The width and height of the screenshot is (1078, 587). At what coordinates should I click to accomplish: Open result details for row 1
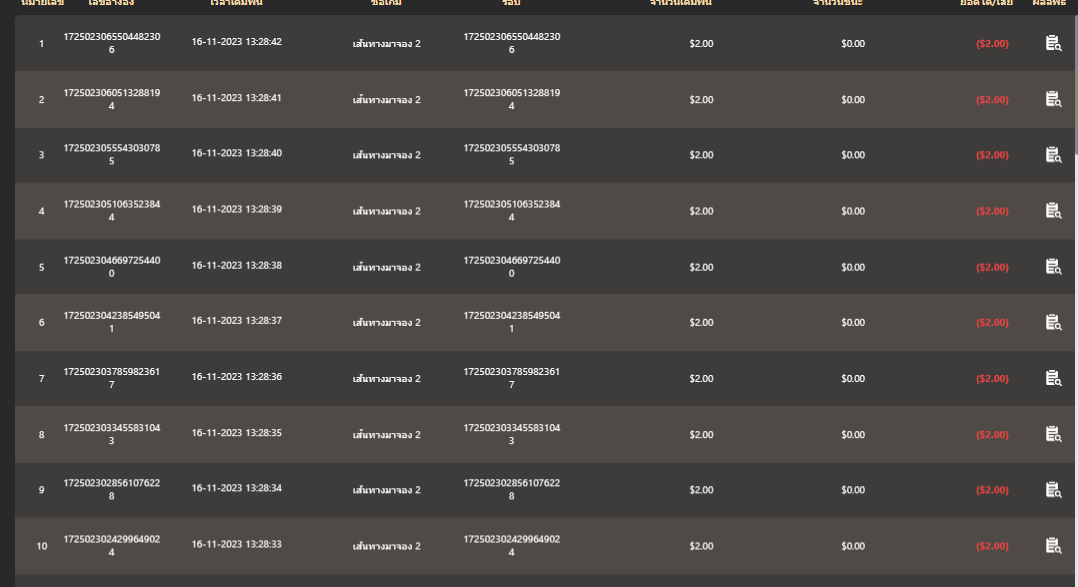[1052, 44]
